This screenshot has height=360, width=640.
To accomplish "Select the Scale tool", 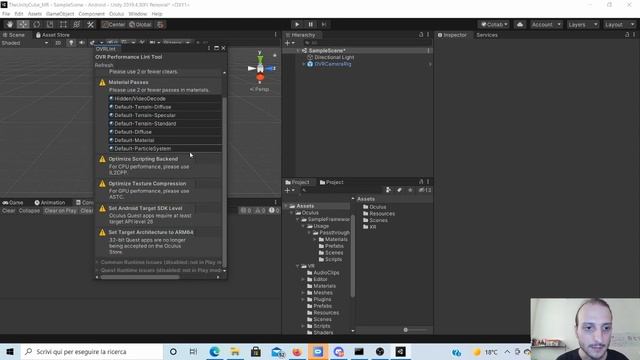I will (x=50, y=24).
